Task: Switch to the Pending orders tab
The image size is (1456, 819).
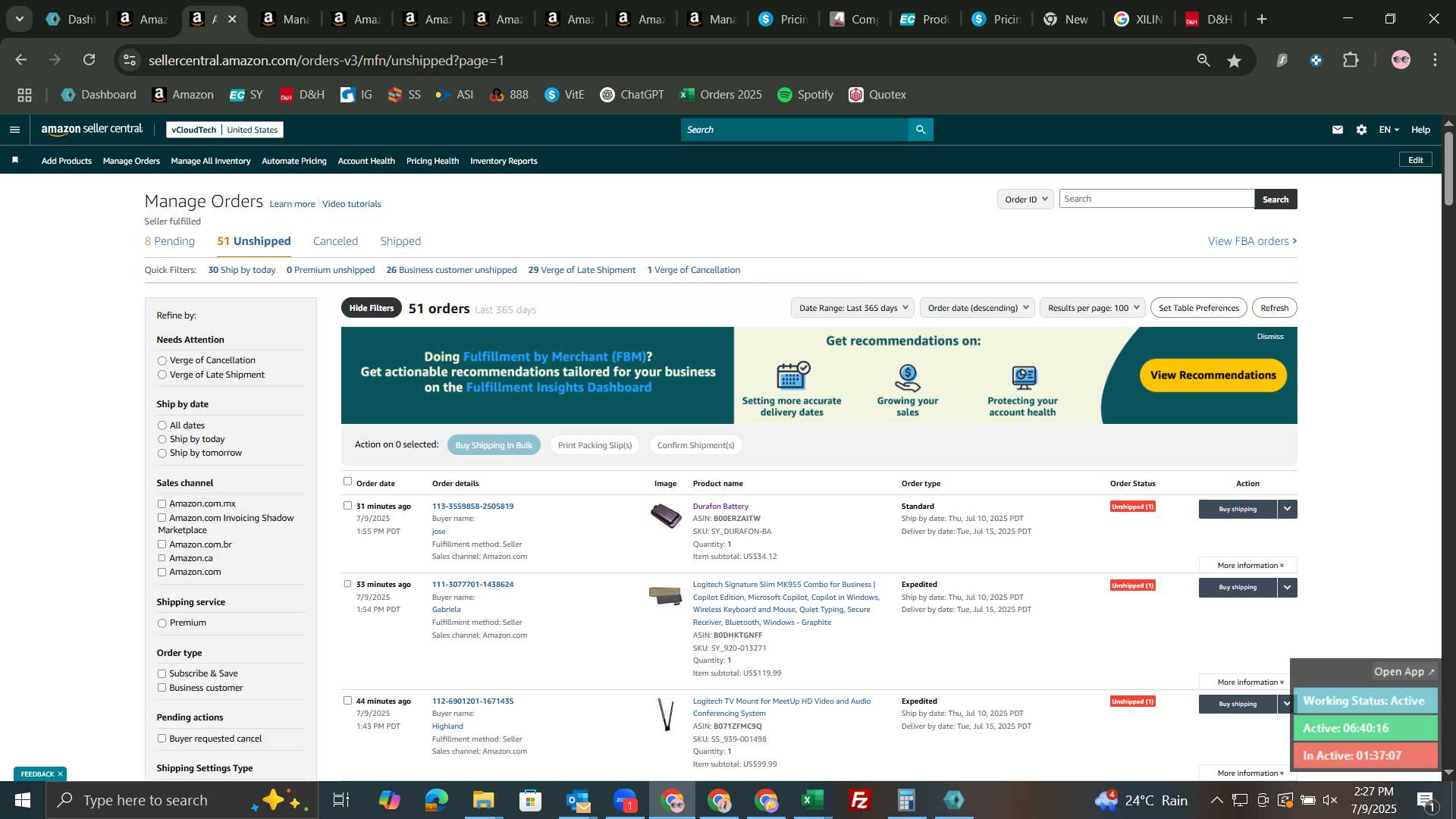Action: (169, 241)
